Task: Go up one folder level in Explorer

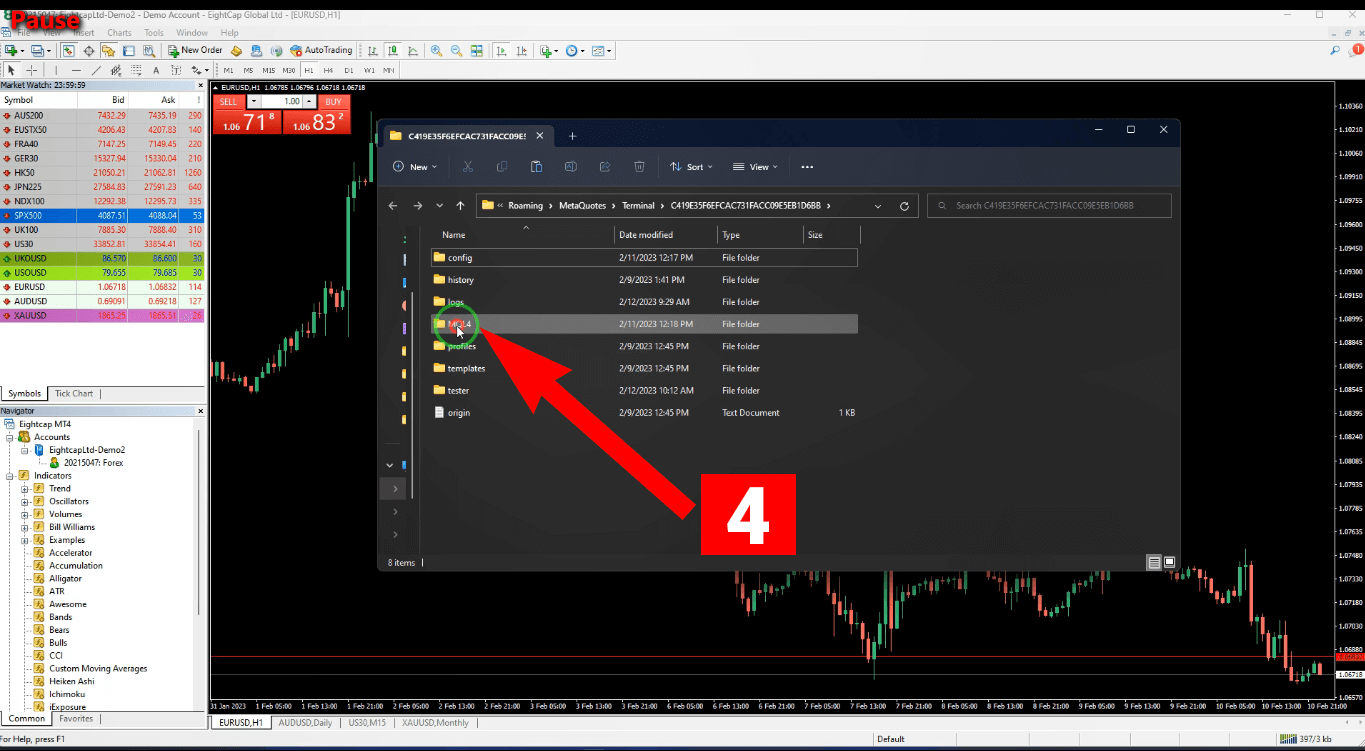Action: point(460,206)
